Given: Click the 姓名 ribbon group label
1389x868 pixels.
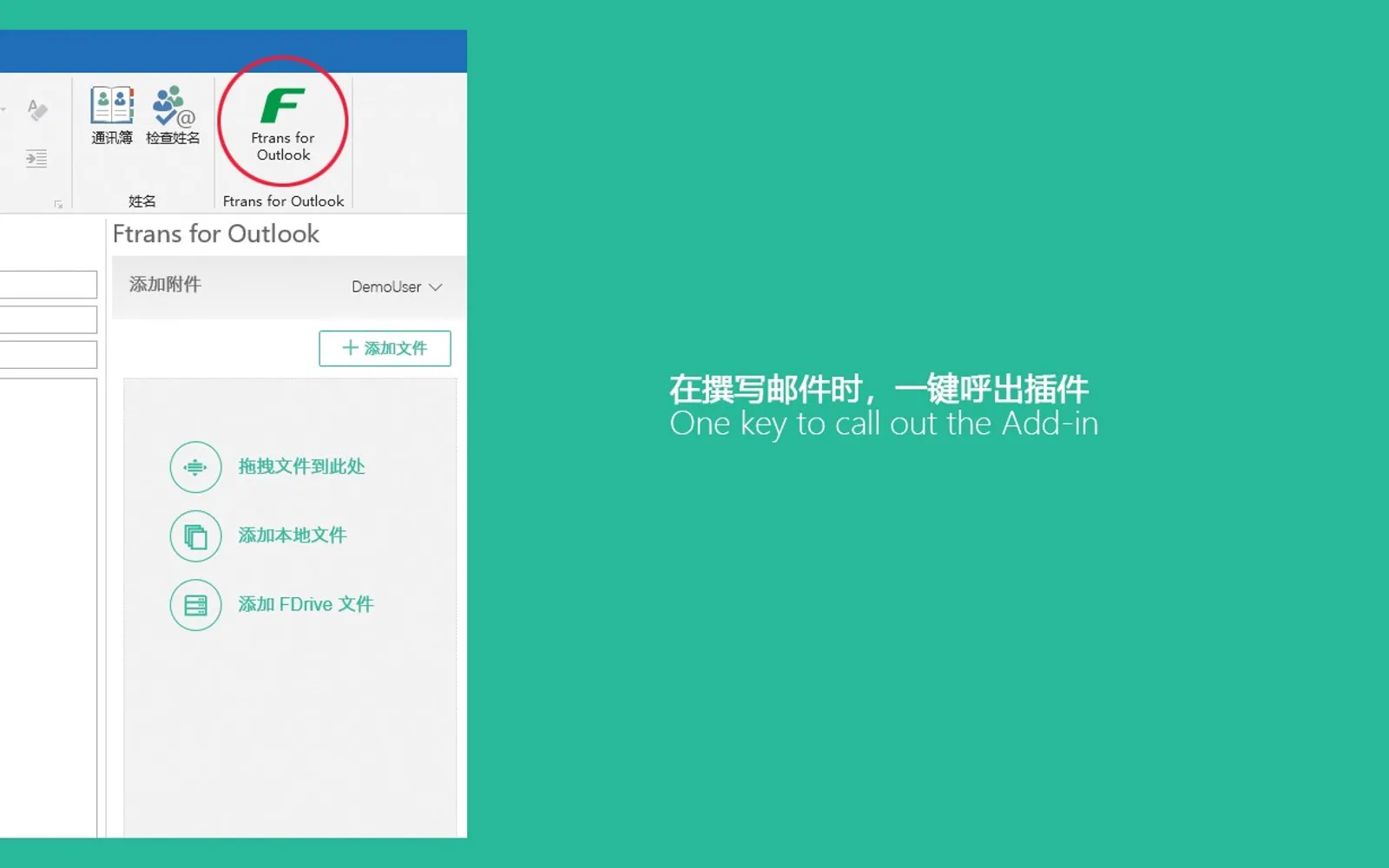Looking at the screenshot, I should point(142,201).
